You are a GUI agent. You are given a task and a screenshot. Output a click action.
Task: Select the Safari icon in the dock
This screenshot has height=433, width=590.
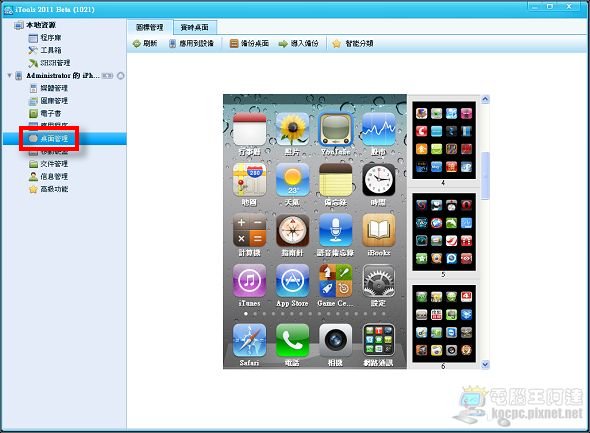point(249,340)
